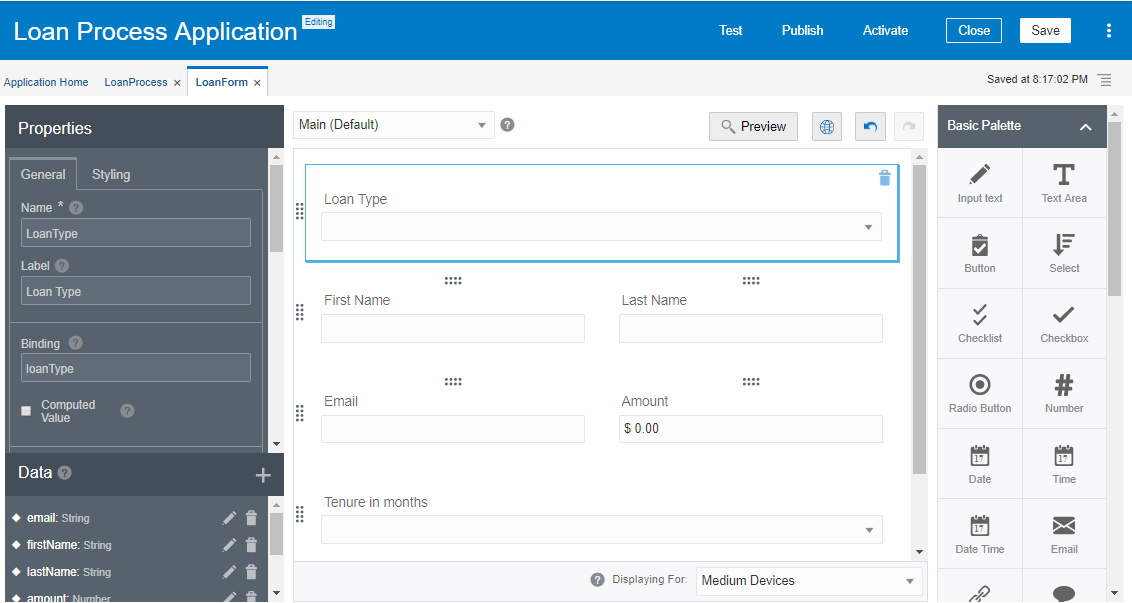Viewport: 1132px width, 603px height.
Task: Click the column handle above First Name
Action: click(x=453, y=280)
